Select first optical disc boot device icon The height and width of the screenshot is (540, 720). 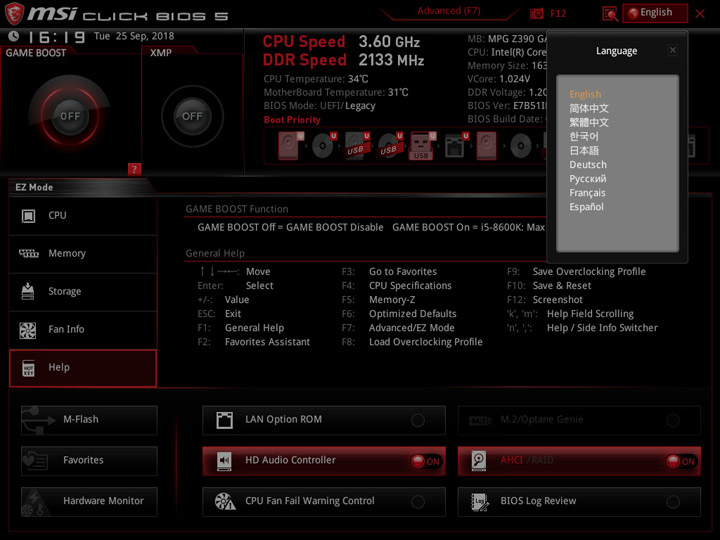click(x=322, y=146)
